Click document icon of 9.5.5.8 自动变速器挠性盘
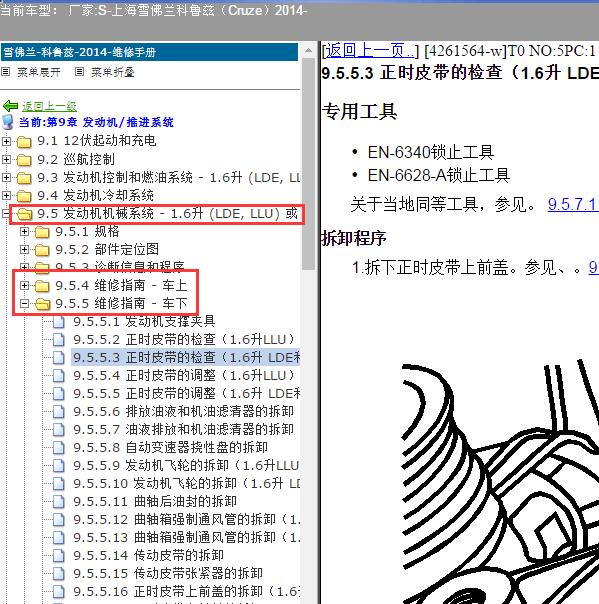This screenshot has height=604, width=599. (59, 448)
